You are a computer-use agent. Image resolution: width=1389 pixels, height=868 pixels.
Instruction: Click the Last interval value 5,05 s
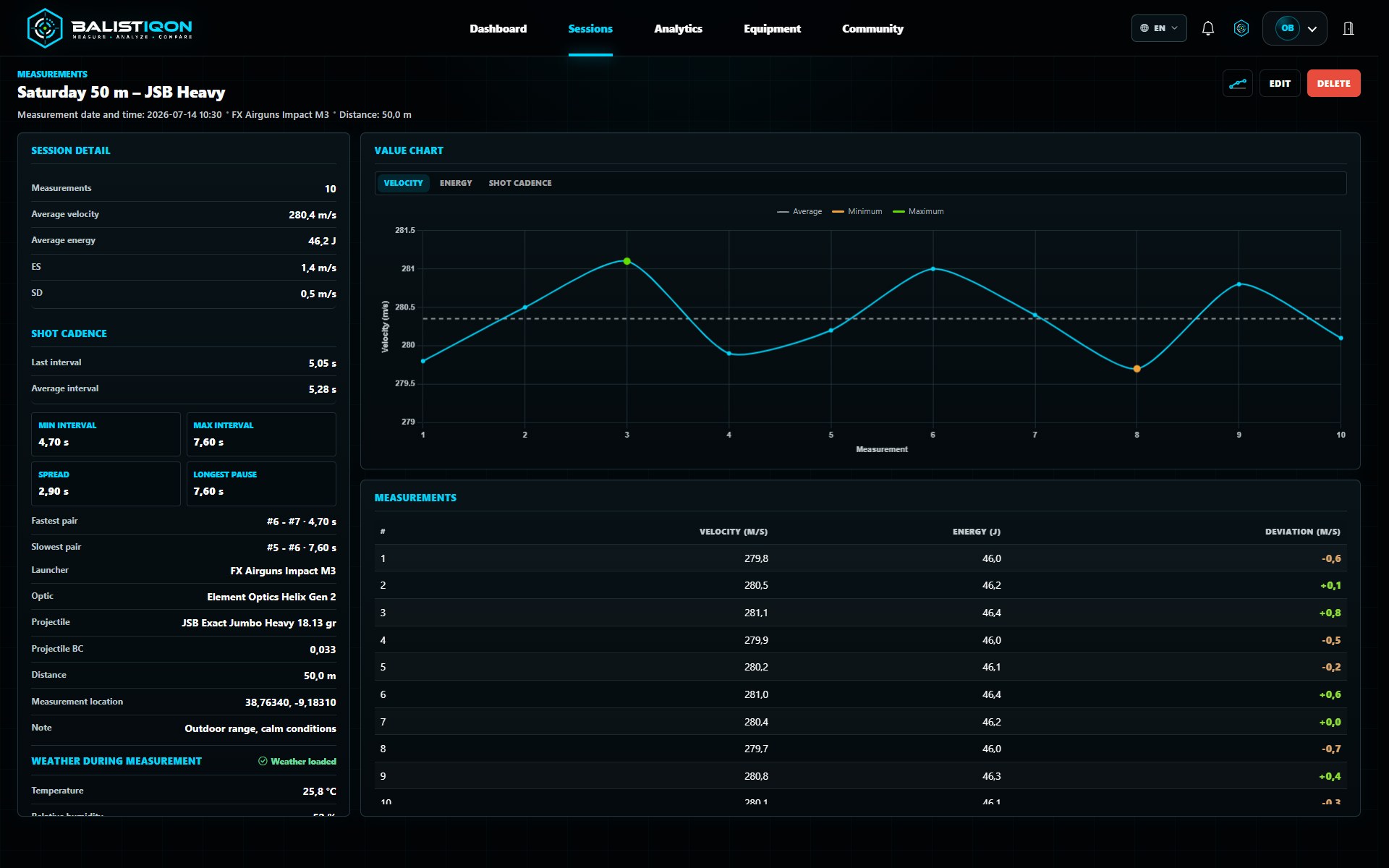click(x=322, y=363)
